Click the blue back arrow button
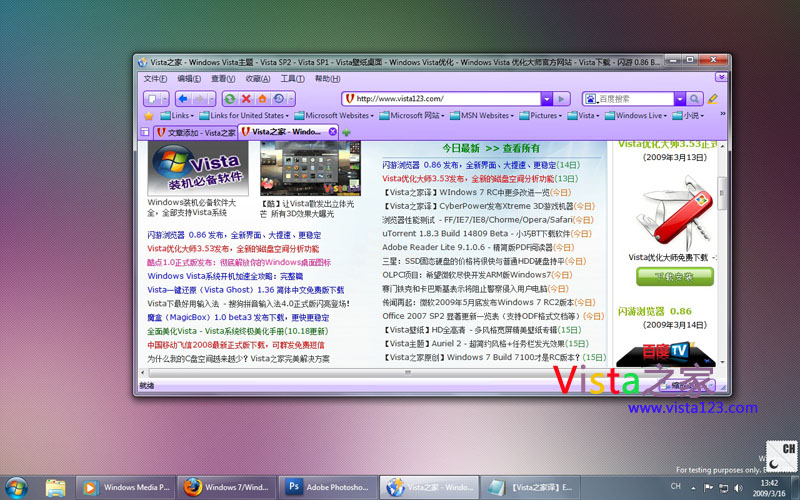The image size is (800, 500). point(183,99)
